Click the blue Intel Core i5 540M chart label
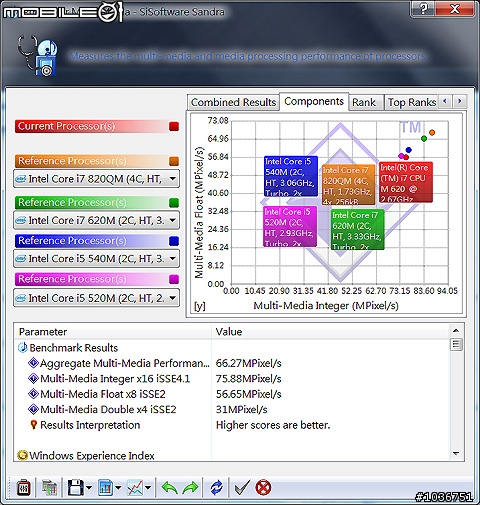Screen dimensions: 480x505 coord(291,176)
